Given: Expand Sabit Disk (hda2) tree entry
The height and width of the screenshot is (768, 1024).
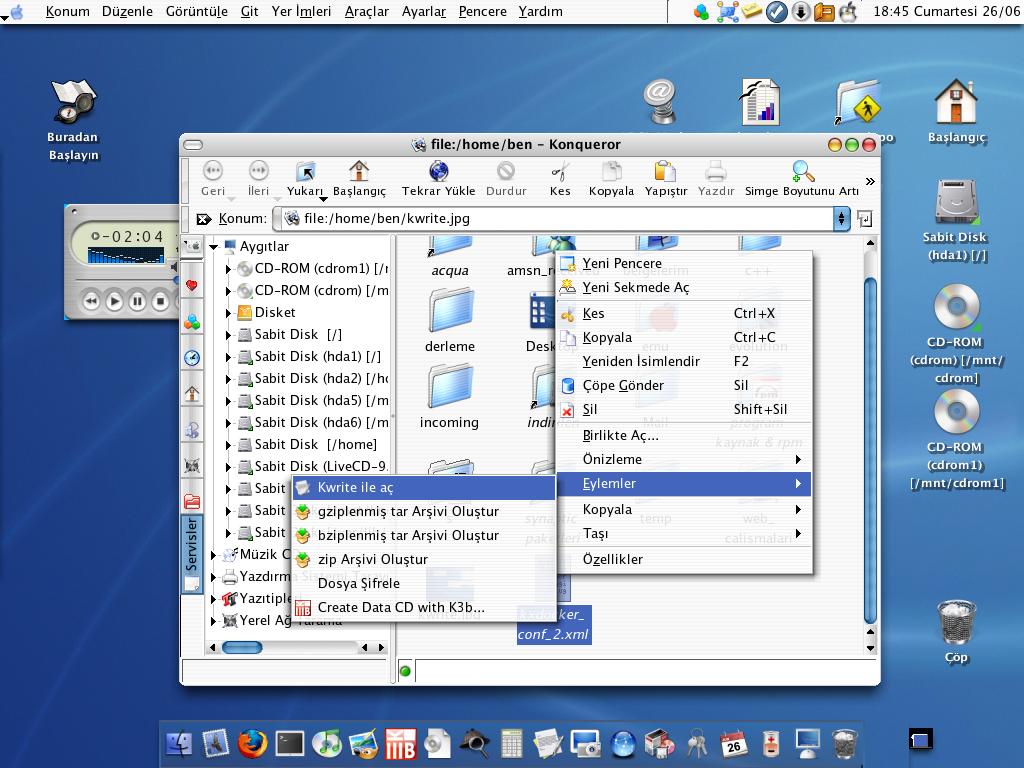Looking at the screenshot, I should pos(228,379).
